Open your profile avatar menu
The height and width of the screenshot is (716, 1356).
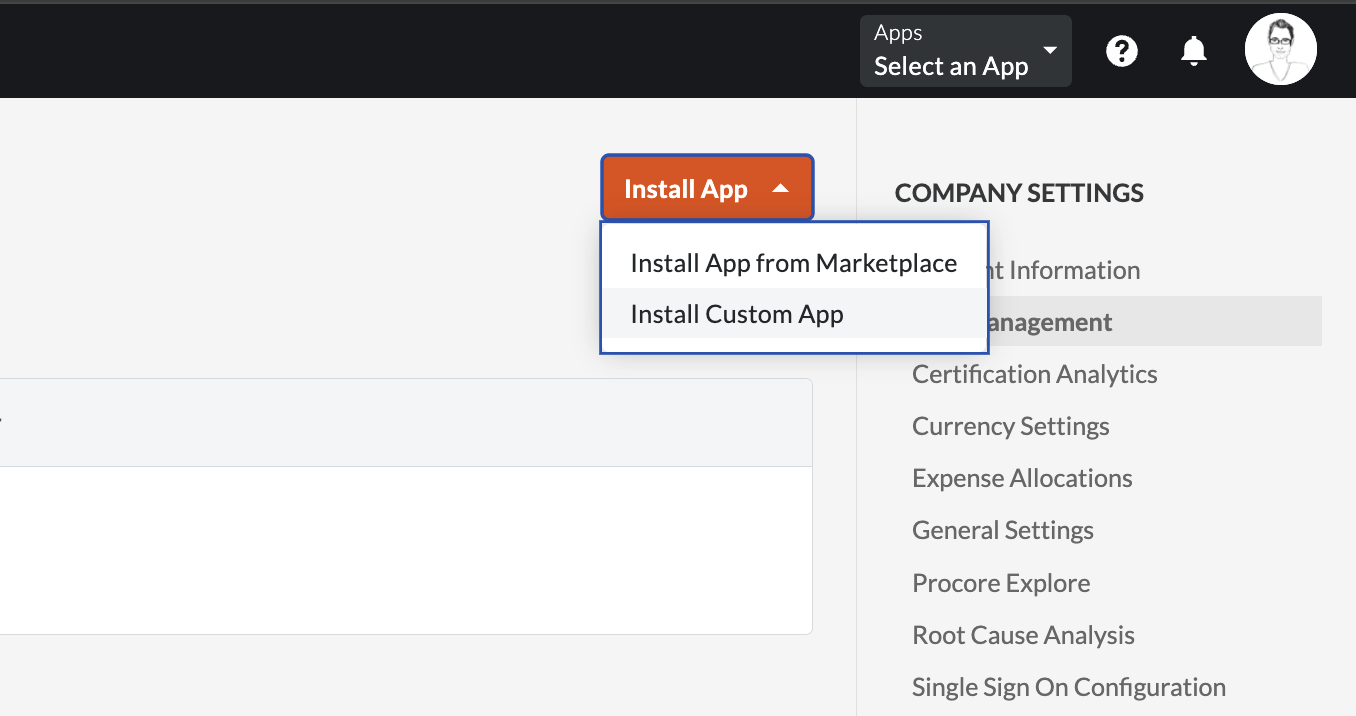[x=1281, y=48]
